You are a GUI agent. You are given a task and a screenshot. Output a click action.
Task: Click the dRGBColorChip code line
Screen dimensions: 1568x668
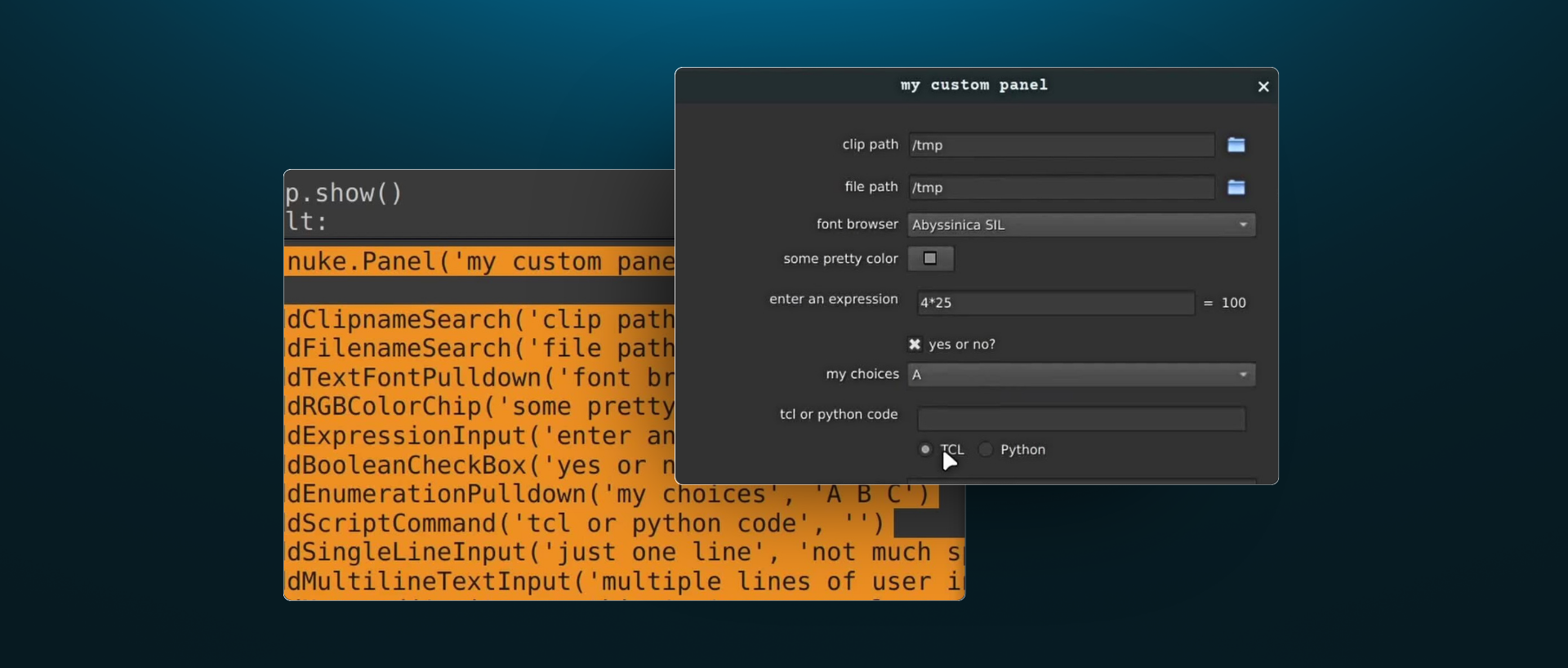tap(480, 407)
